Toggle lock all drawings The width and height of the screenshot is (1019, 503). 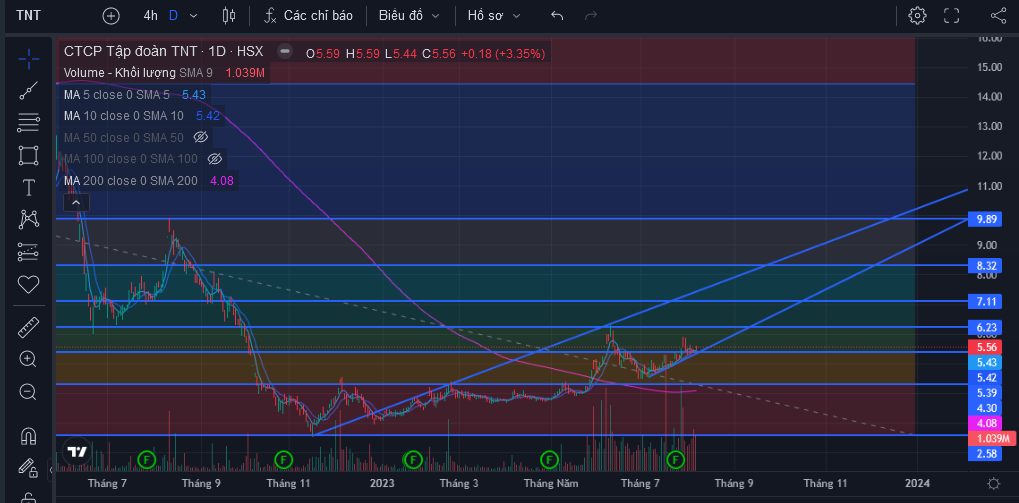pos(29,498)
